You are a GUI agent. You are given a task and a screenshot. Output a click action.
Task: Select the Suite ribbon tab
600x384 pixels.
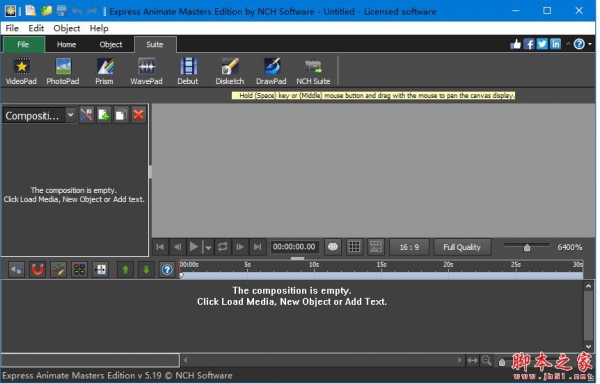tap(155, 44)
